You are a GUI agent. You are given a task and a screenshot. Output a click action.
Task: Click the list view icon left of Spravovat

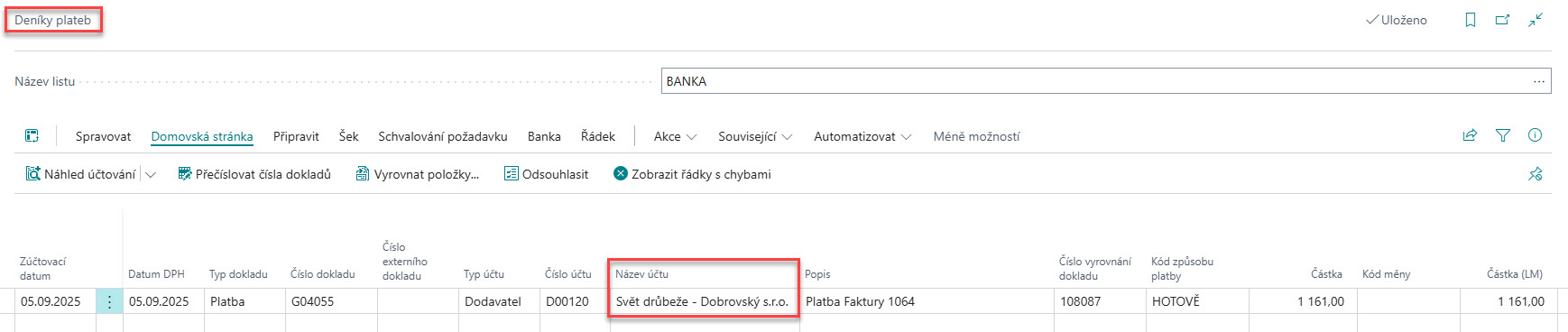pyautogui.click(x=32, y=136)
